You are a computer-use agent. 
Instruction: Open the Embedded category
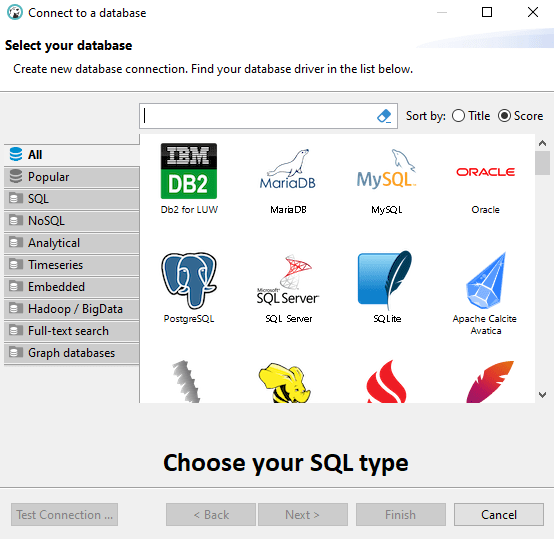pyautogui.click(x=72, y=286)
